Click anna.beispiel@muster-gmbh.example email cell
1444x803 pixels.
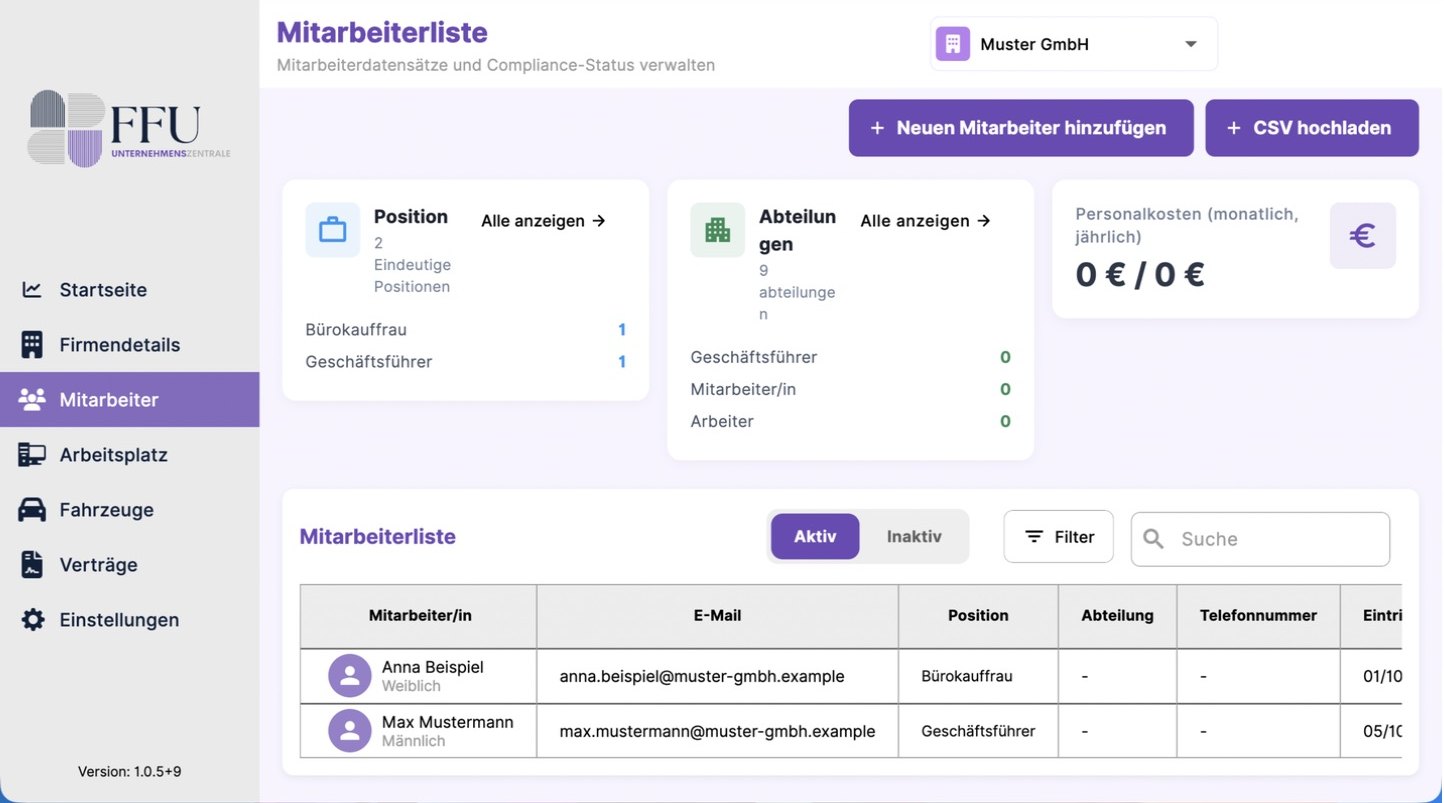(718, 677)
